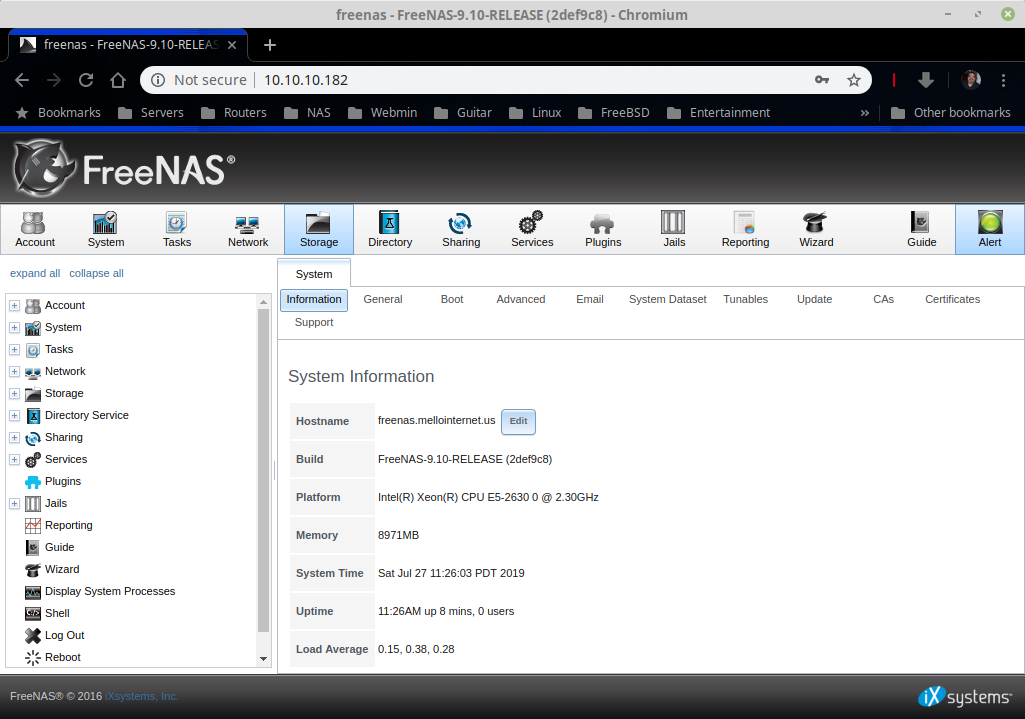This screenshot has width=1025, height=719.
Task: Click the Plugins puzzle icon in tree
Action: click(33, 482)
